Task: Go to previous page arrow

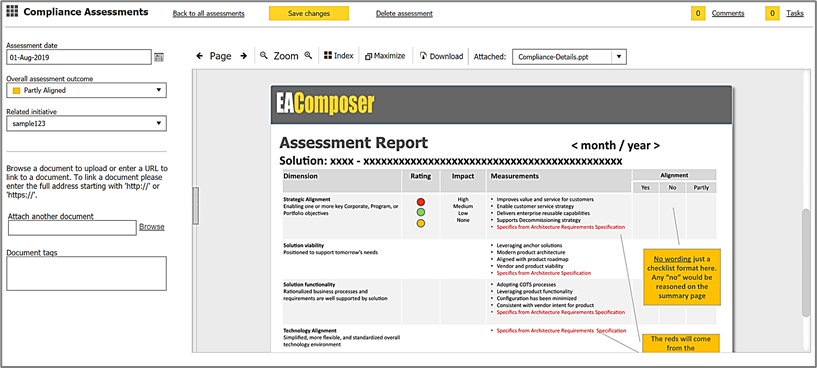Action: point(200,56)
